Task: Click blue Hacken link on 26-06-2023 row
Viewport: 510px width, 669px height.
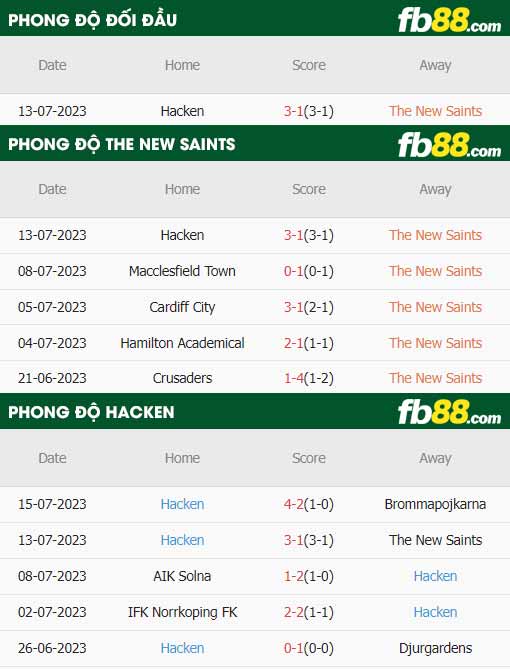Action: coord(182,648)
